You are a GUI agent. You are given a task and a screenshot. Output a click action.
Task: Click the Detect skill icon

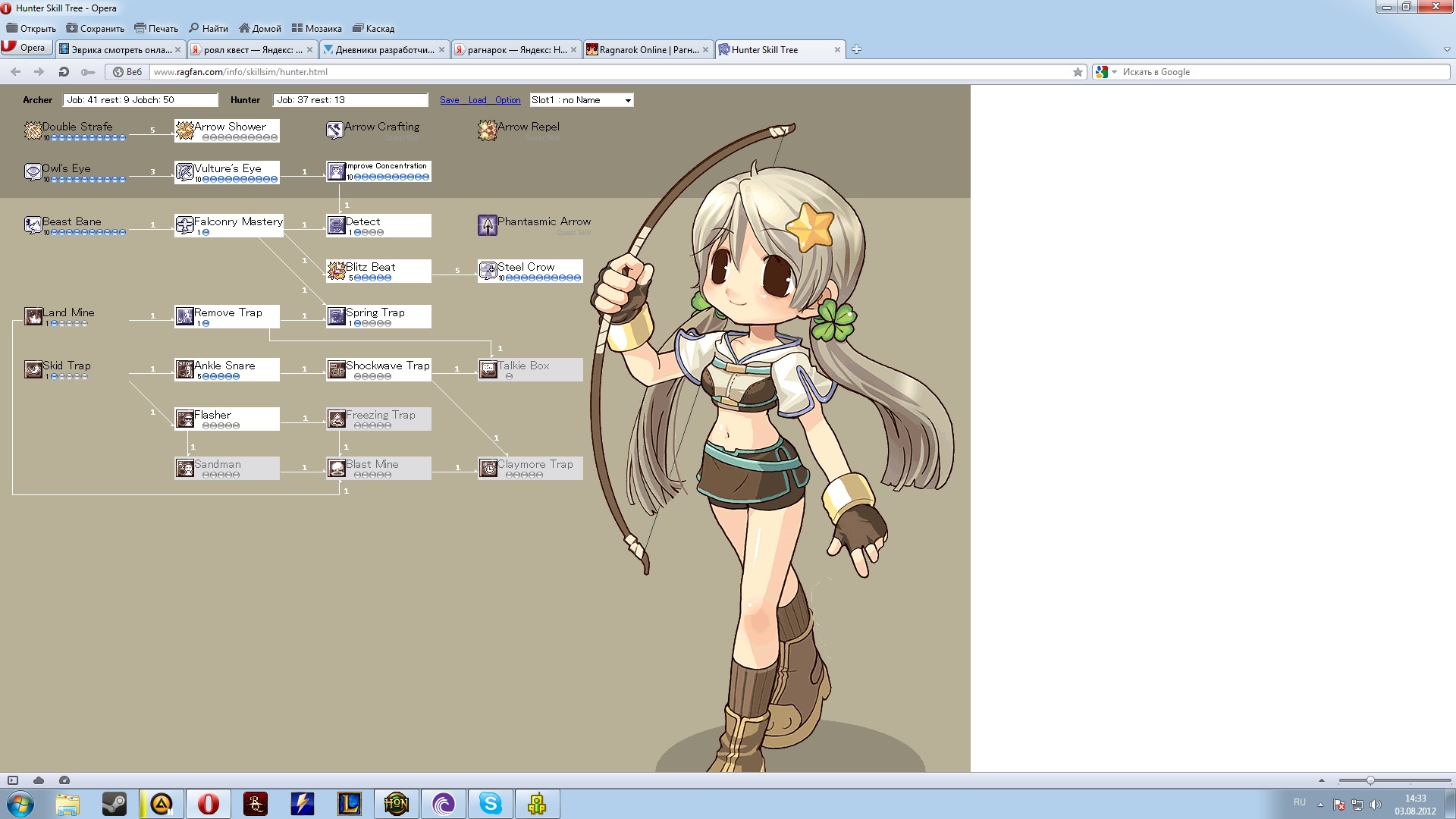[336, 225]
